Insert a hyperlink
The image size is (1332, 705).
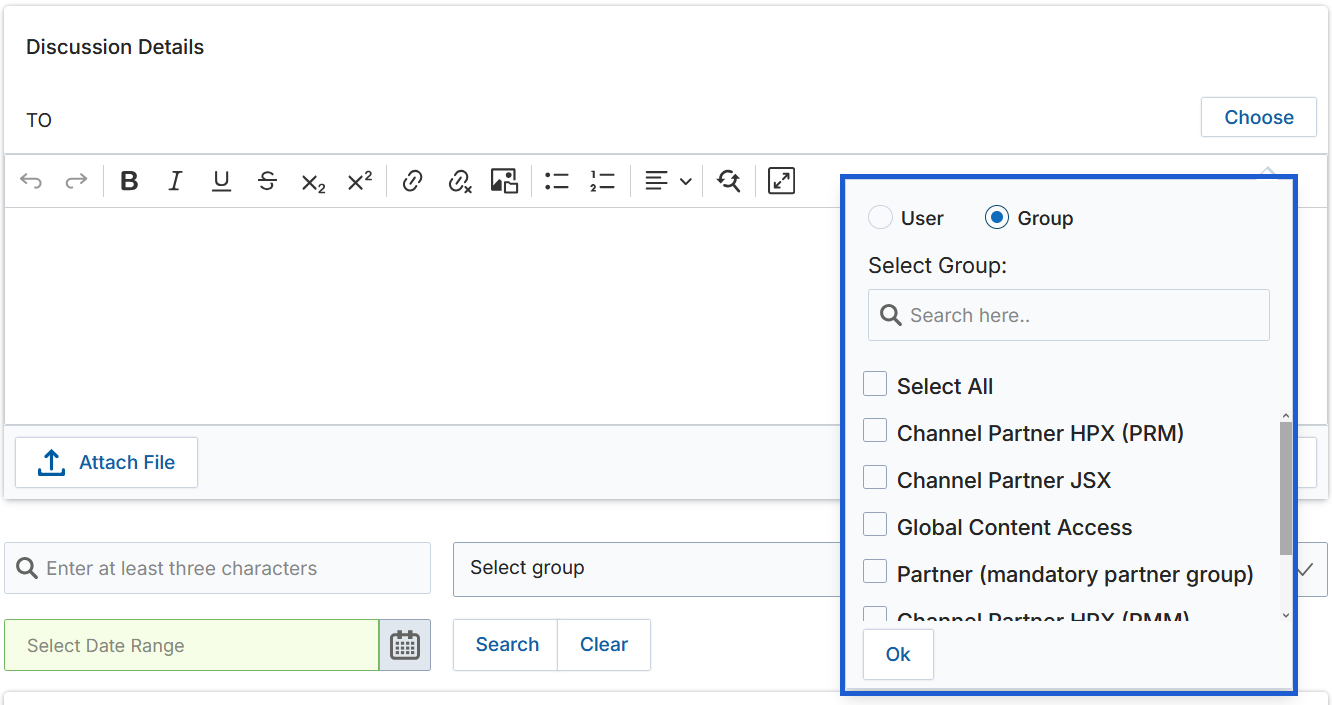[x=412, y=181]
